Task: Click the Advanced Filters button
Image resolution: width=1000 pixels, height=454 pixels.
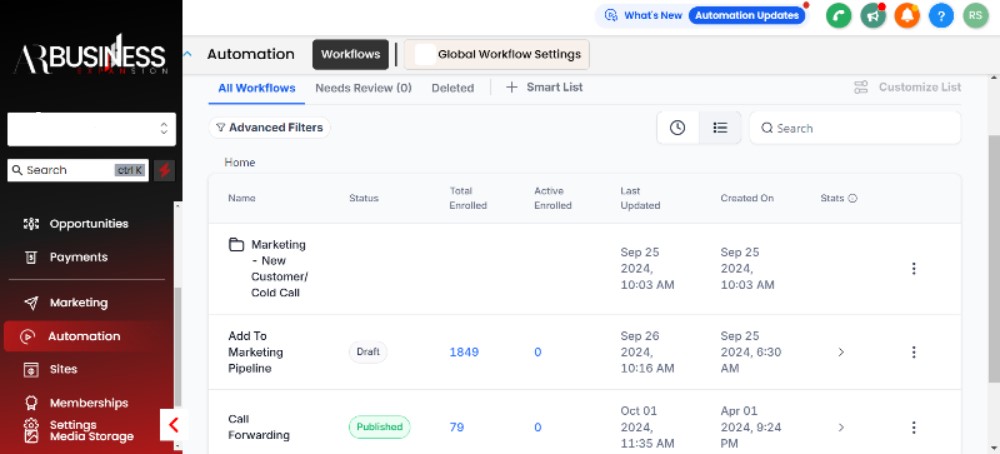Action: coord(269,128)
